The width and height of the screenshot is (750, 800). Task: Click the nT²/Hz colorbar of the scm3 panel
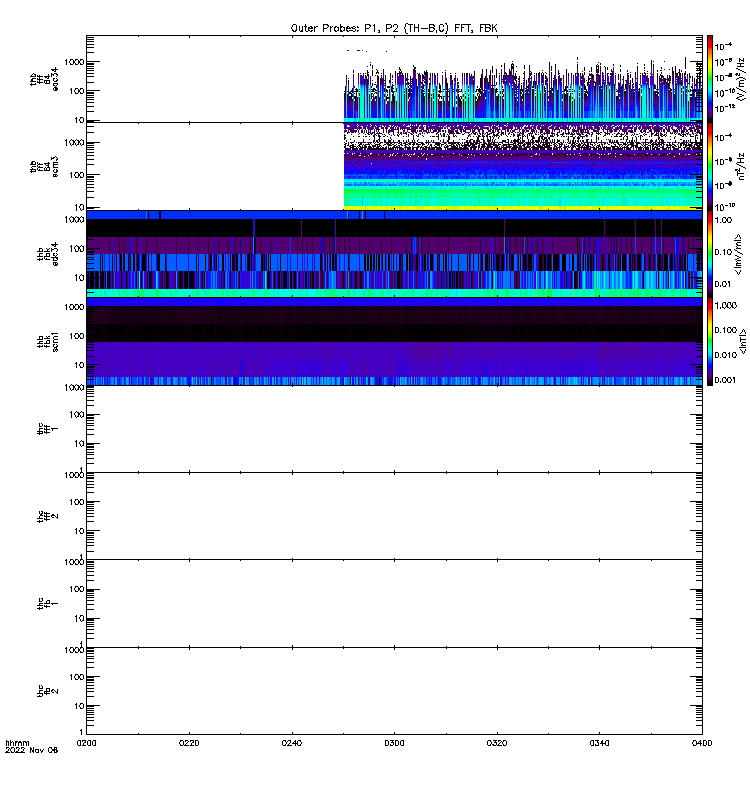[710, 166]
